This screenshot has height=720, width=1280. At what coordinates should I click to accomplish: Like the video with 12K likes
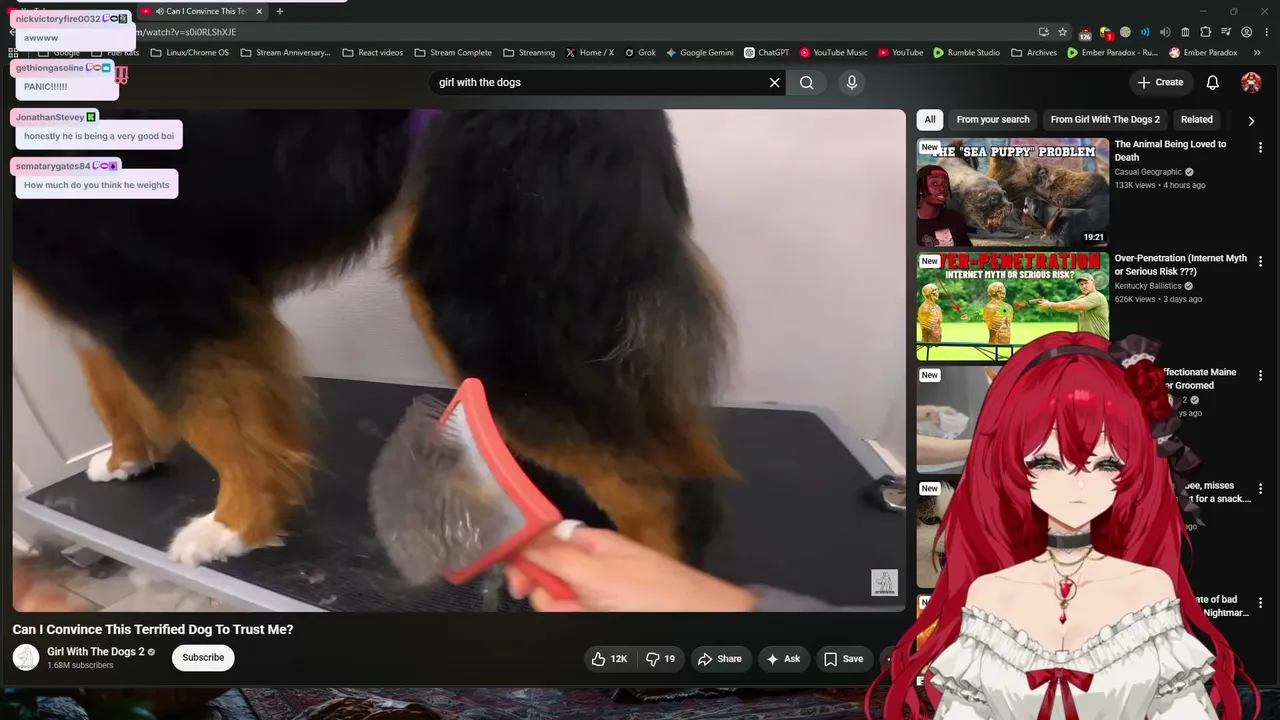click(x=609, y=659)
